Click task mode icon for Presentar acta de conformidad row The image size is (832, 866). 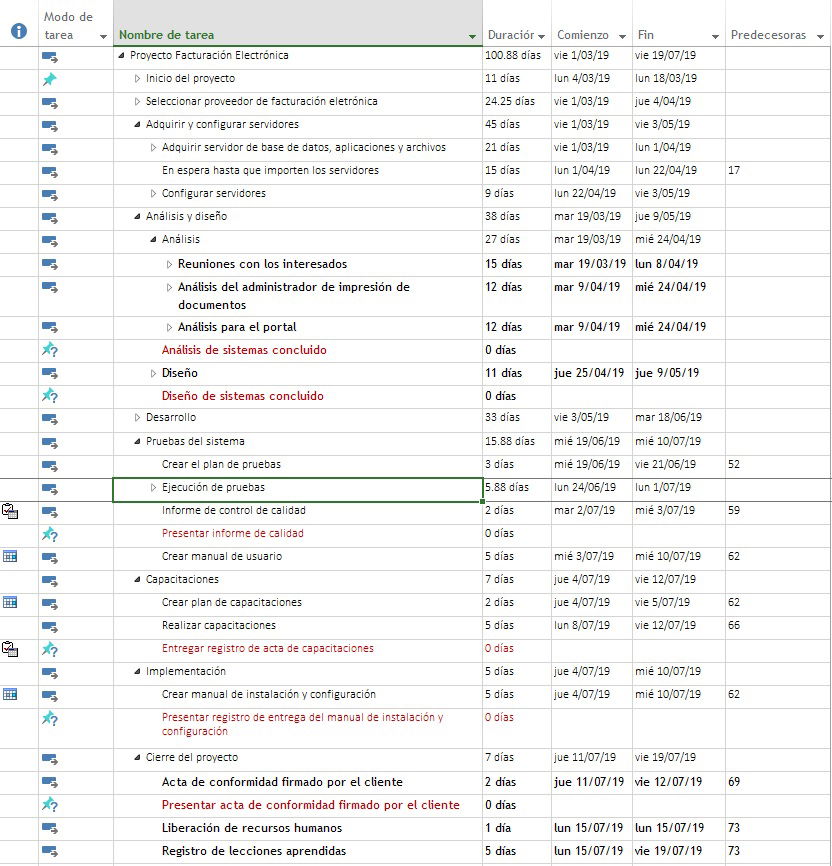coord(50,805)
